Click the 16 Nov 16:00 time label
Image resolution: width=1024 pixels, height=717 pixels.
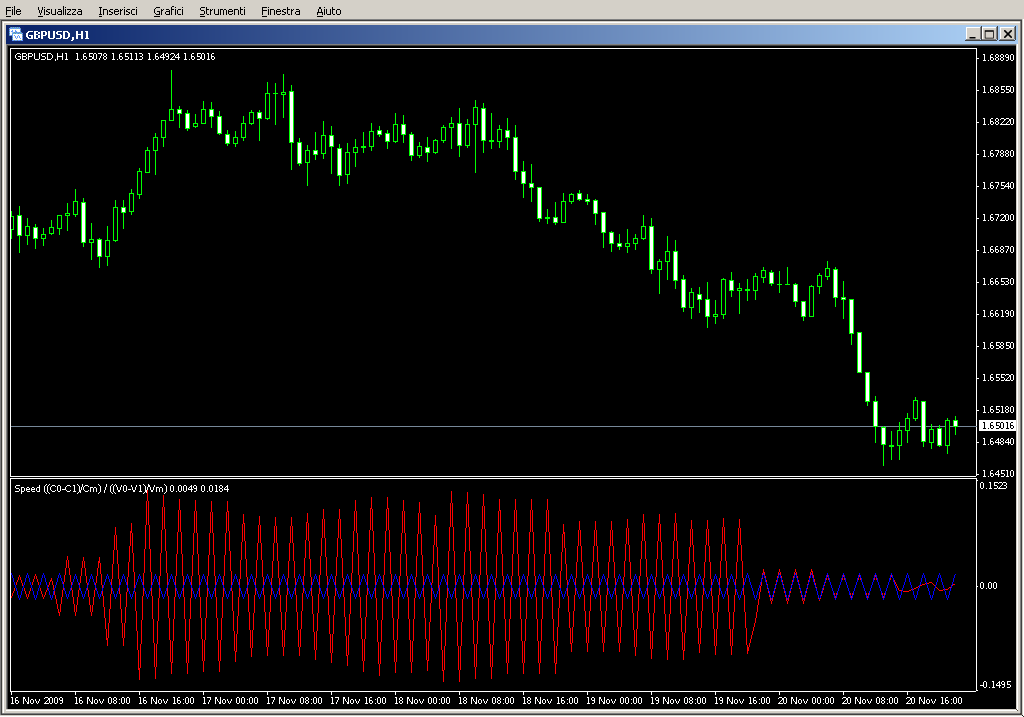coord(166,701)
